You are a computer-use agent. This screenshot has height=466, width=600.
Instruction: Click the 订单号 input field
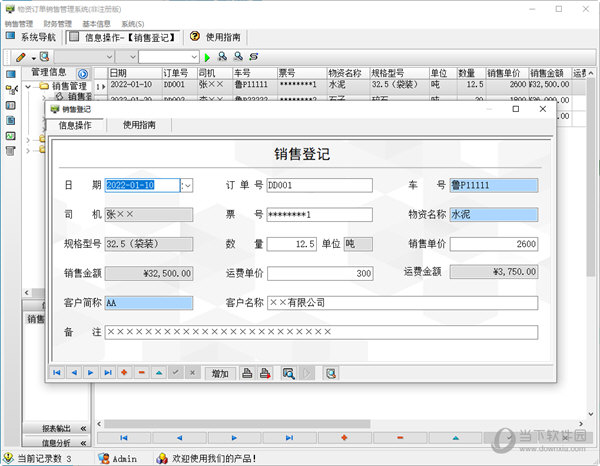[320, 186]
